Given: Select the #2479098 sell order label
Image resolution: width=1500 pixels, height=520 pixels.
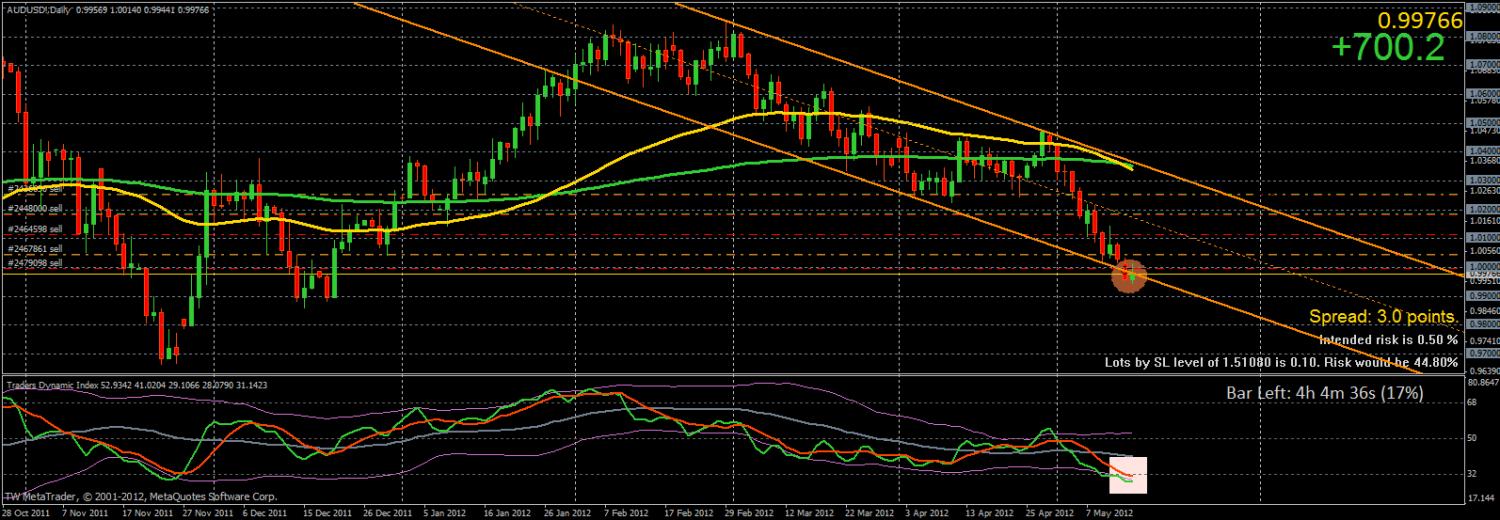Looking at the screenshot, I should (35, 262).
